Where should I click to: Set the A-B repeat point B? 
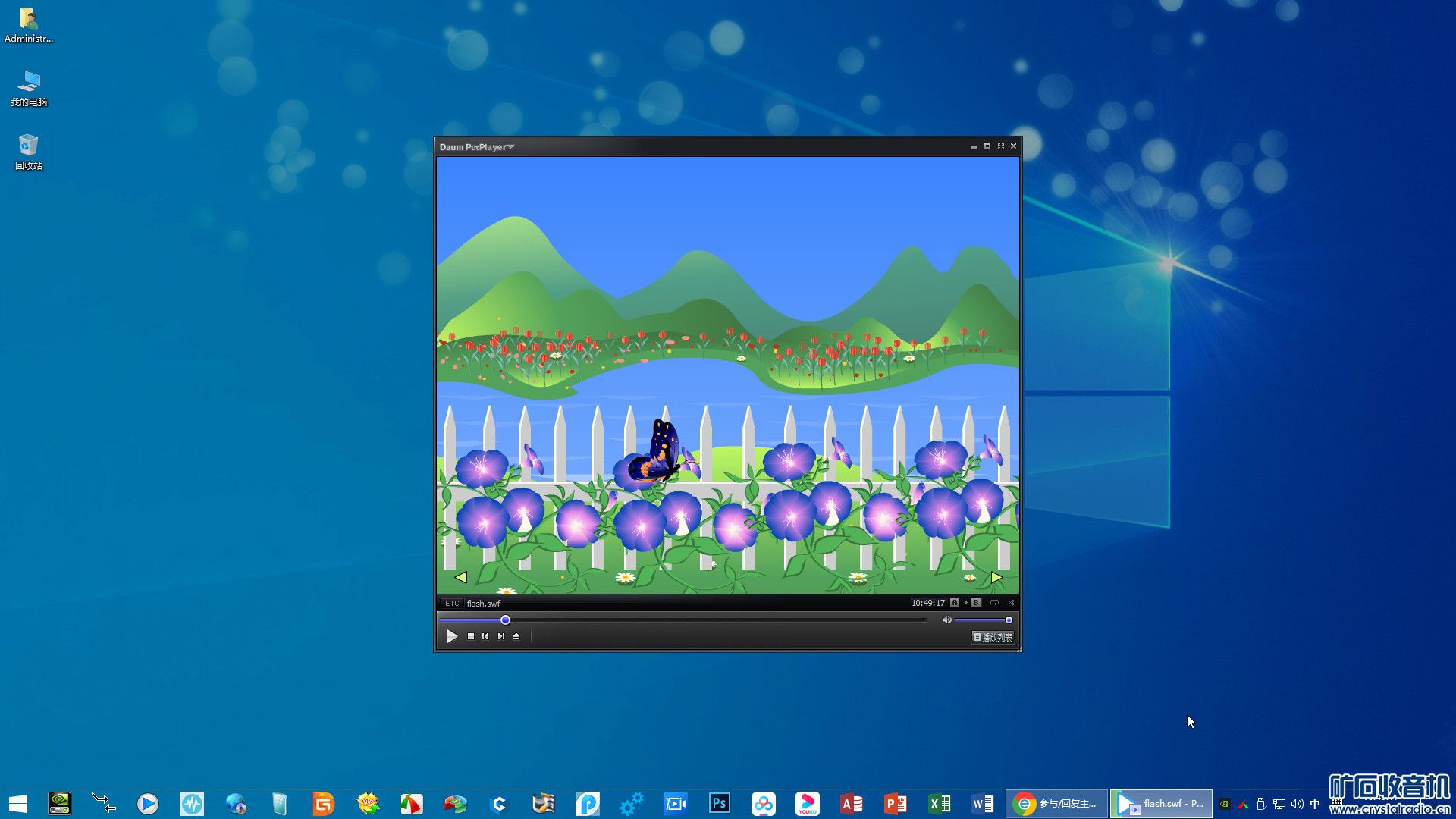coord(976,603)
